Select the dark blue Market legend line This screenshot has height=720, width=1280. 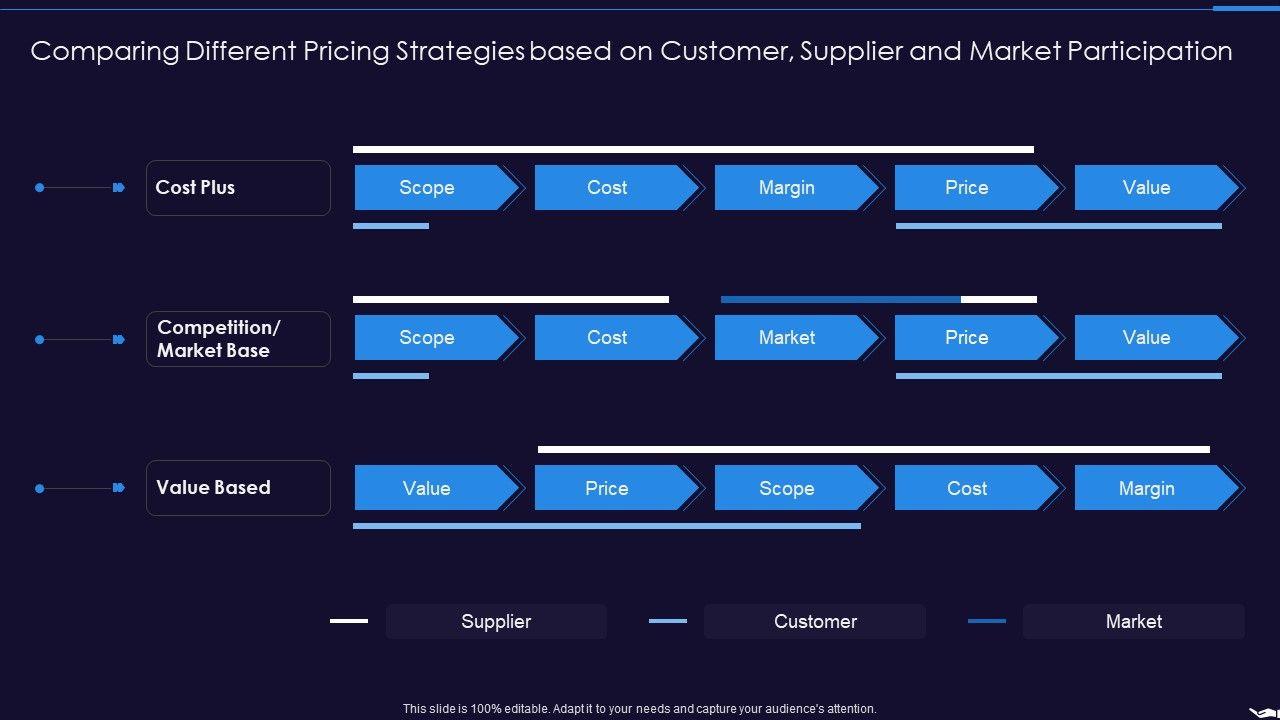click(986, 621)
